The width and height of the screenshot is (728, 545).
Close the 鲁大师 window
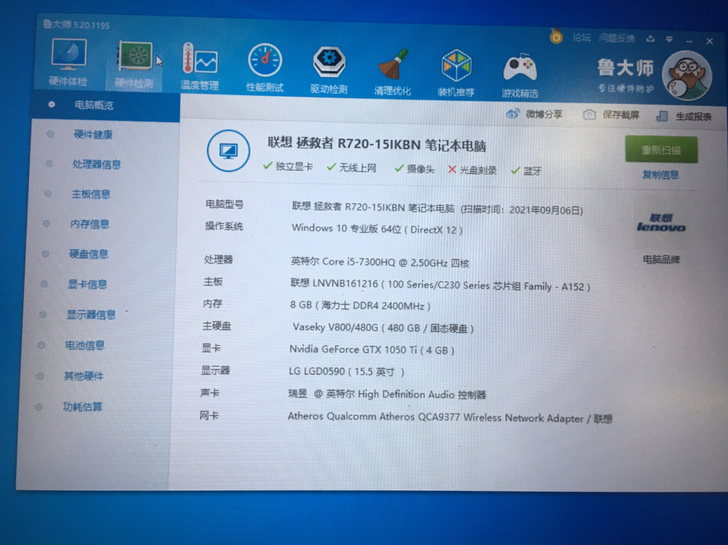[x=709, y=41]
